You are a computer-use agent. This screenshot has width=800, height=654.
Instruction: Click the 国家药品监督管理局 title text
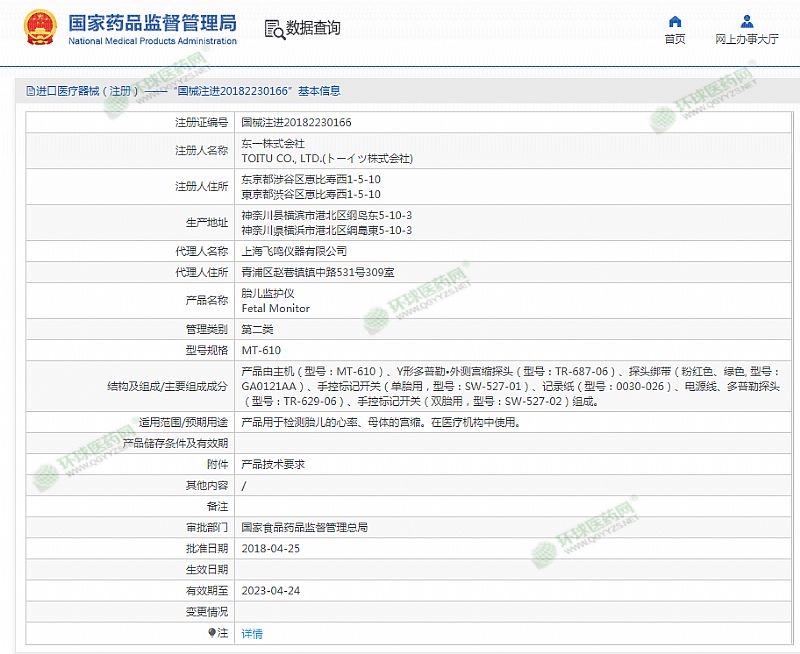pos(153,22)
